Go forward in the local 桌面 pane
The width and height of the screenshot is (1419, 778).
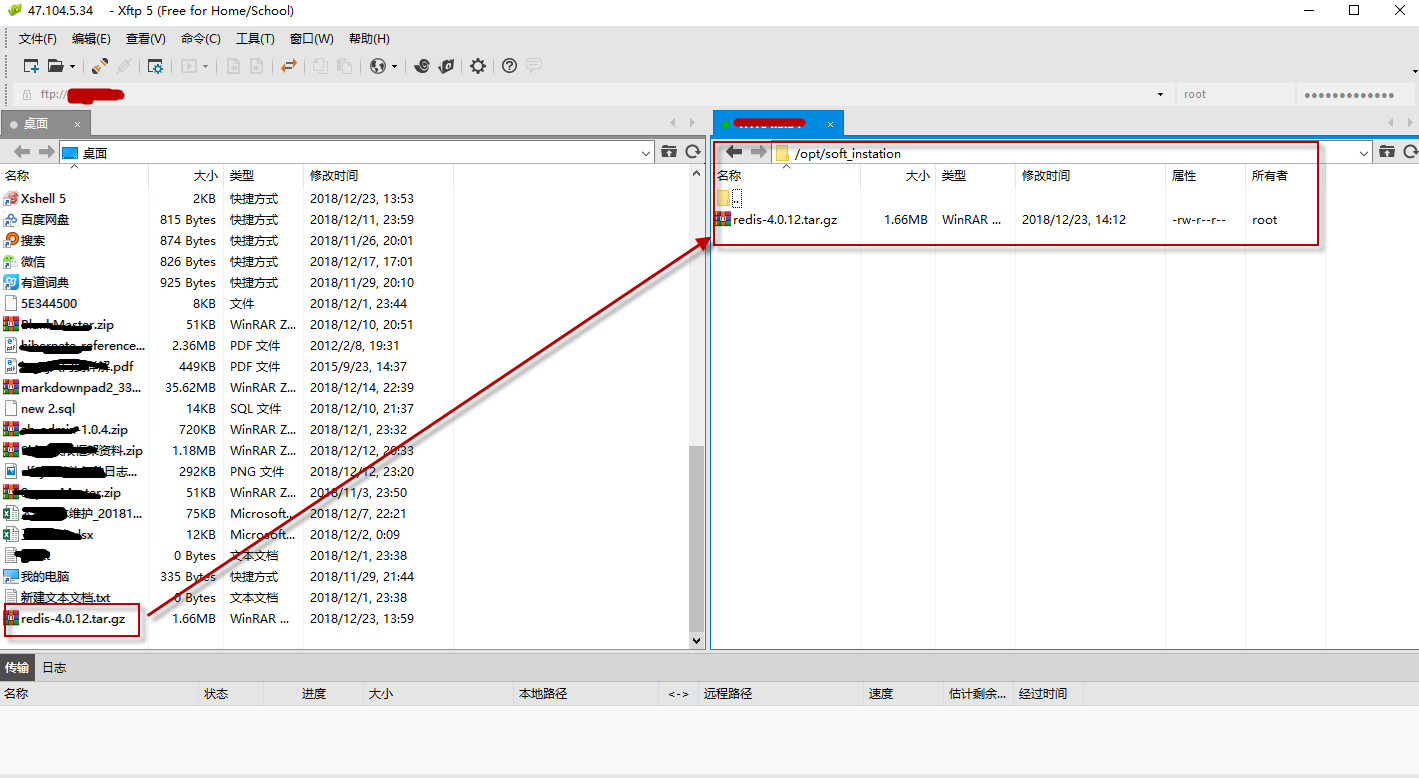(46, 152)
